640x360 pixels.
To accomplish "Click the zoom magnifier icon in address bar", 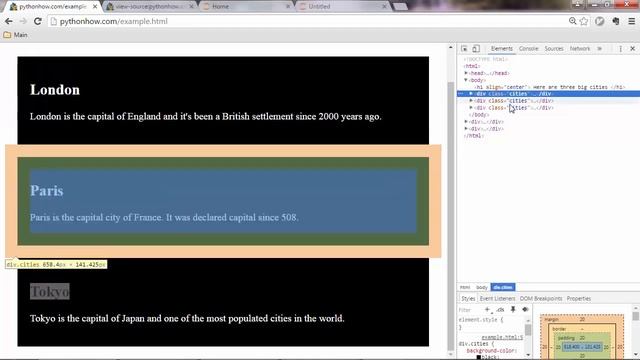I will pyautogui.click(x=573, y=21).
